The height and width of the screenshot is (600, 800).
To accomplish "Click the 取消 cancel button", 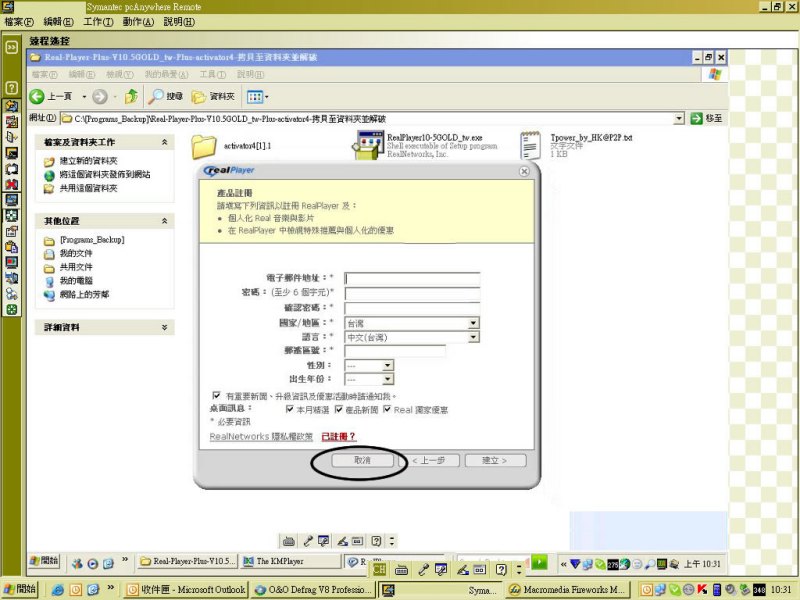I will [361, 460].
